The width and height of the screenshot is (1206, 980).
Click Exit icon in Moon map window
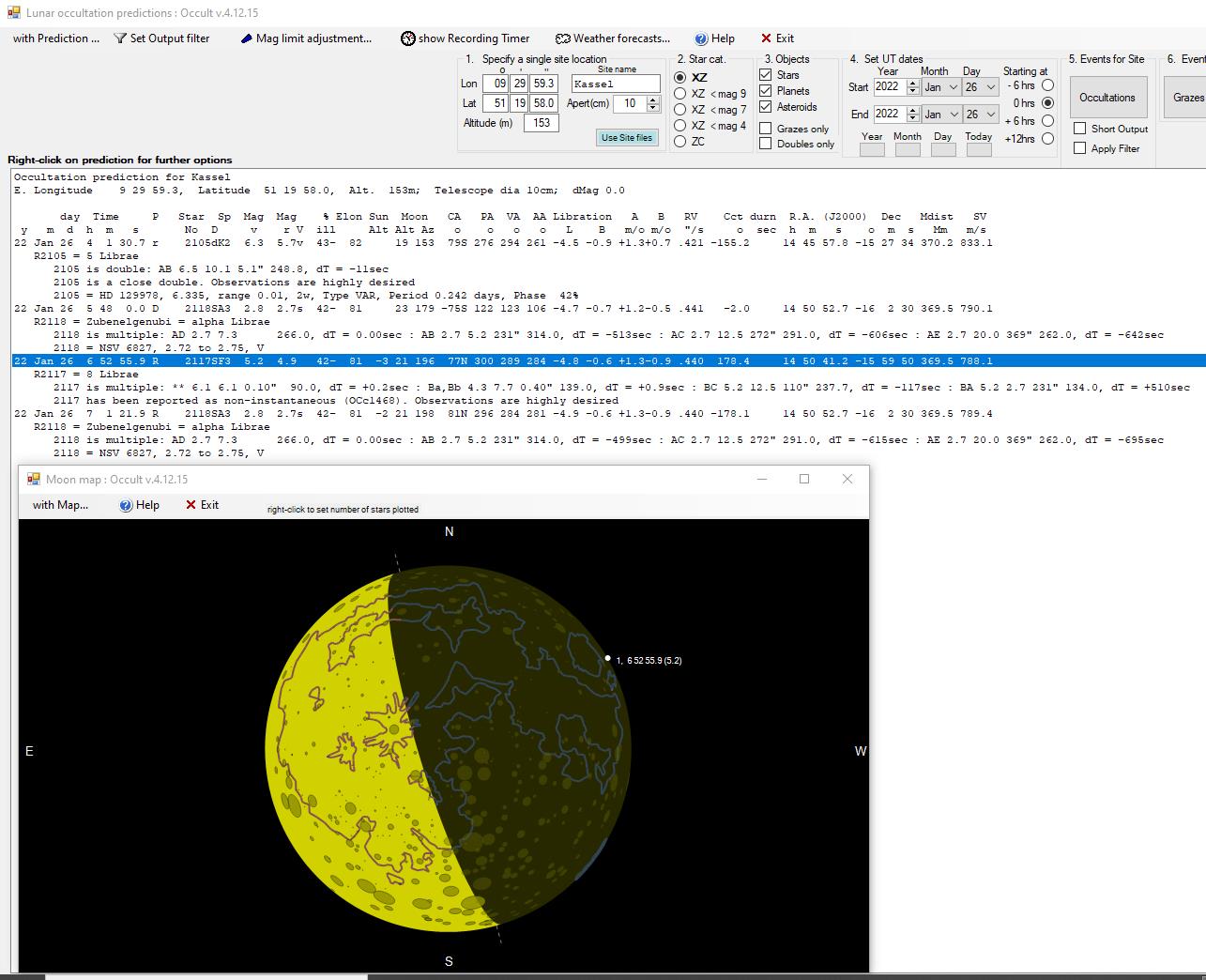[191, 505]
